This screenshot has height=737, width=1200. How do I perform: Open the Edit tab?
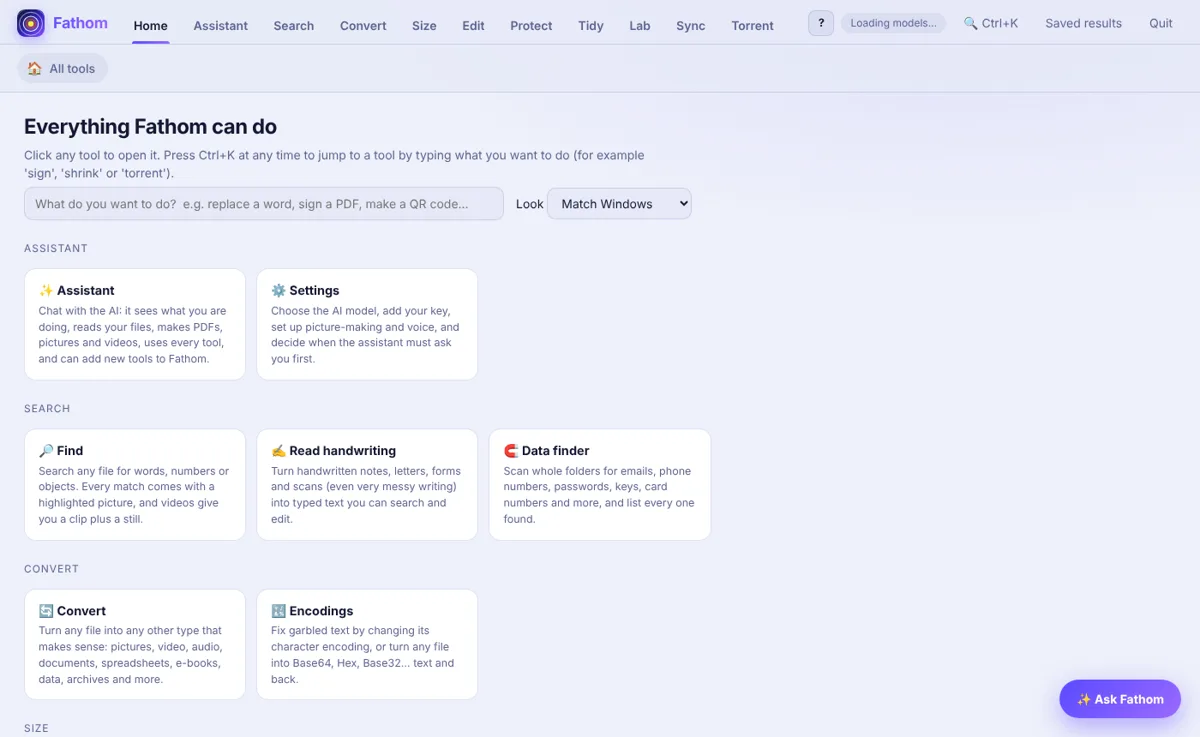coord(473,26)
